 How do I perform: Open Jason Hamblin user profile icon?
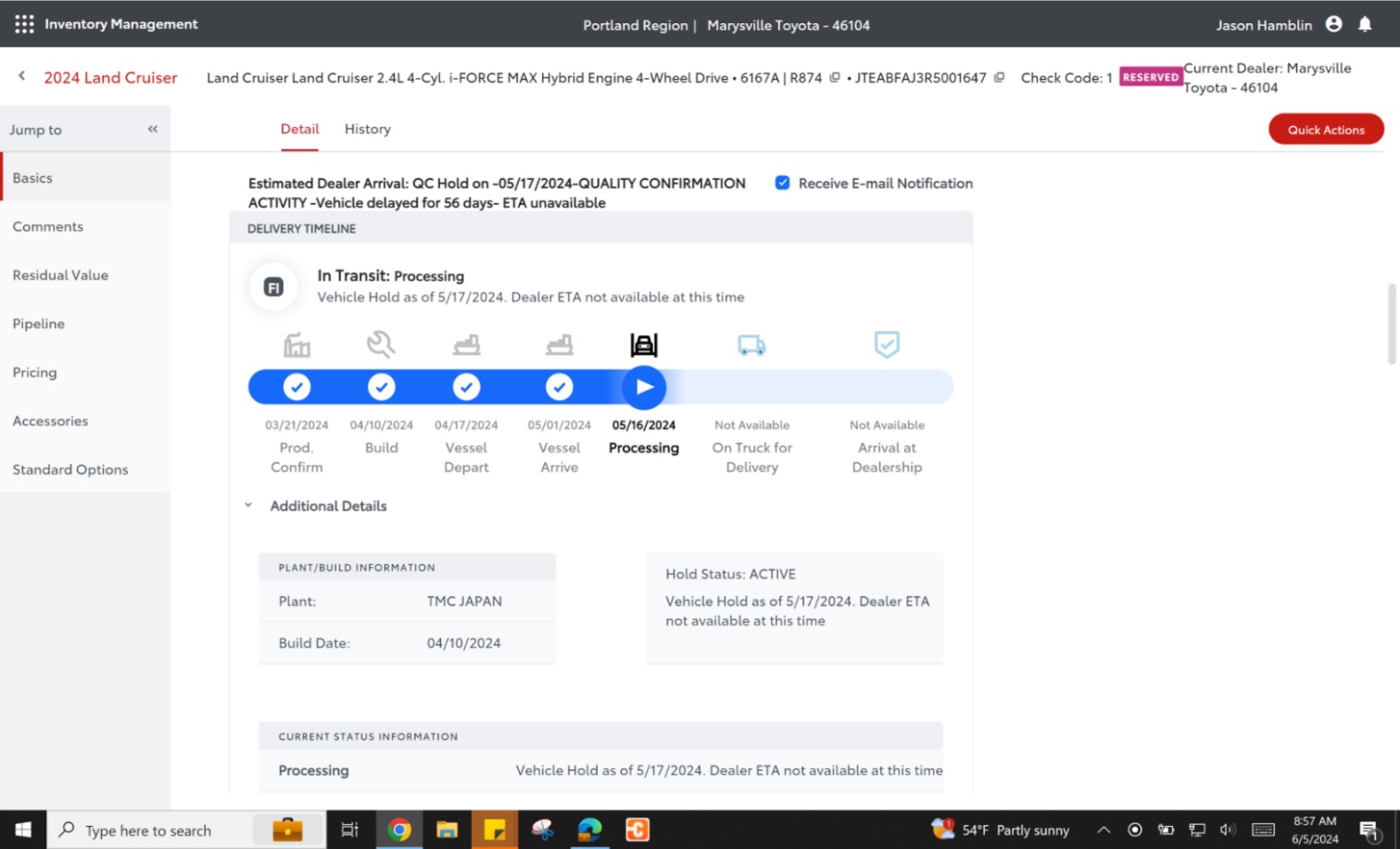pos(1333,24)
